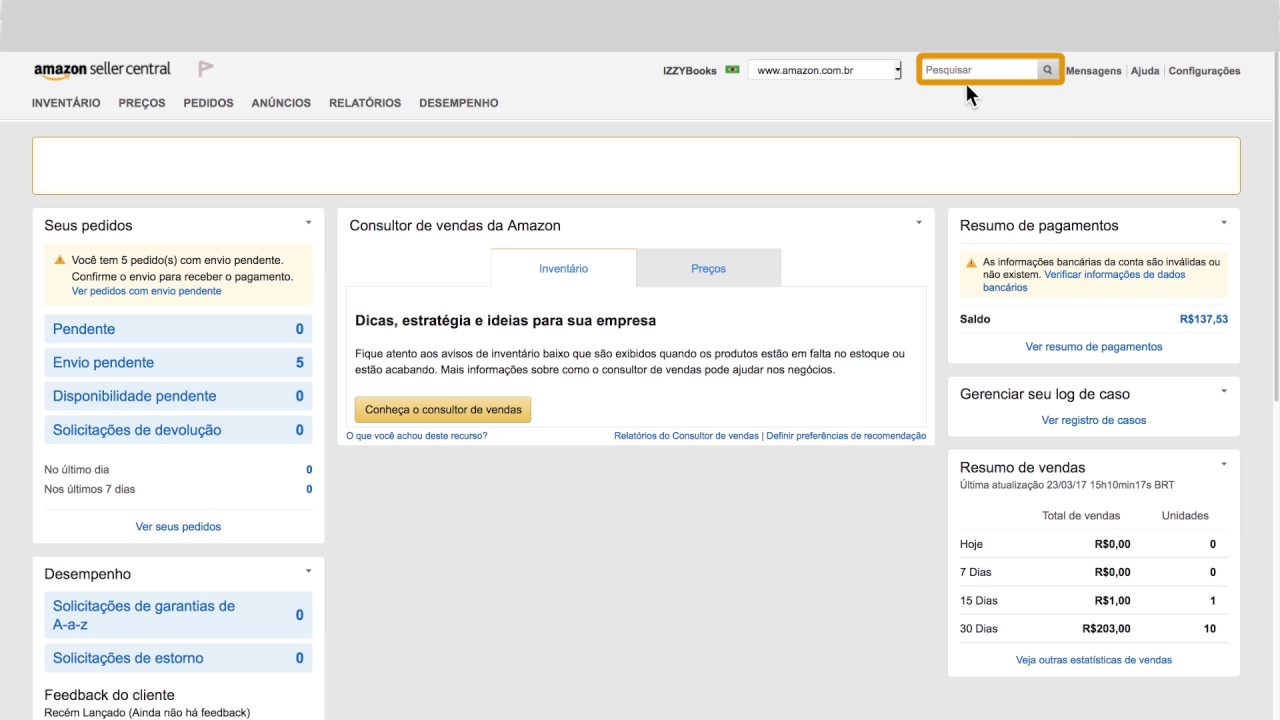Click Definir preferências de recomendação link

[846, 436]
